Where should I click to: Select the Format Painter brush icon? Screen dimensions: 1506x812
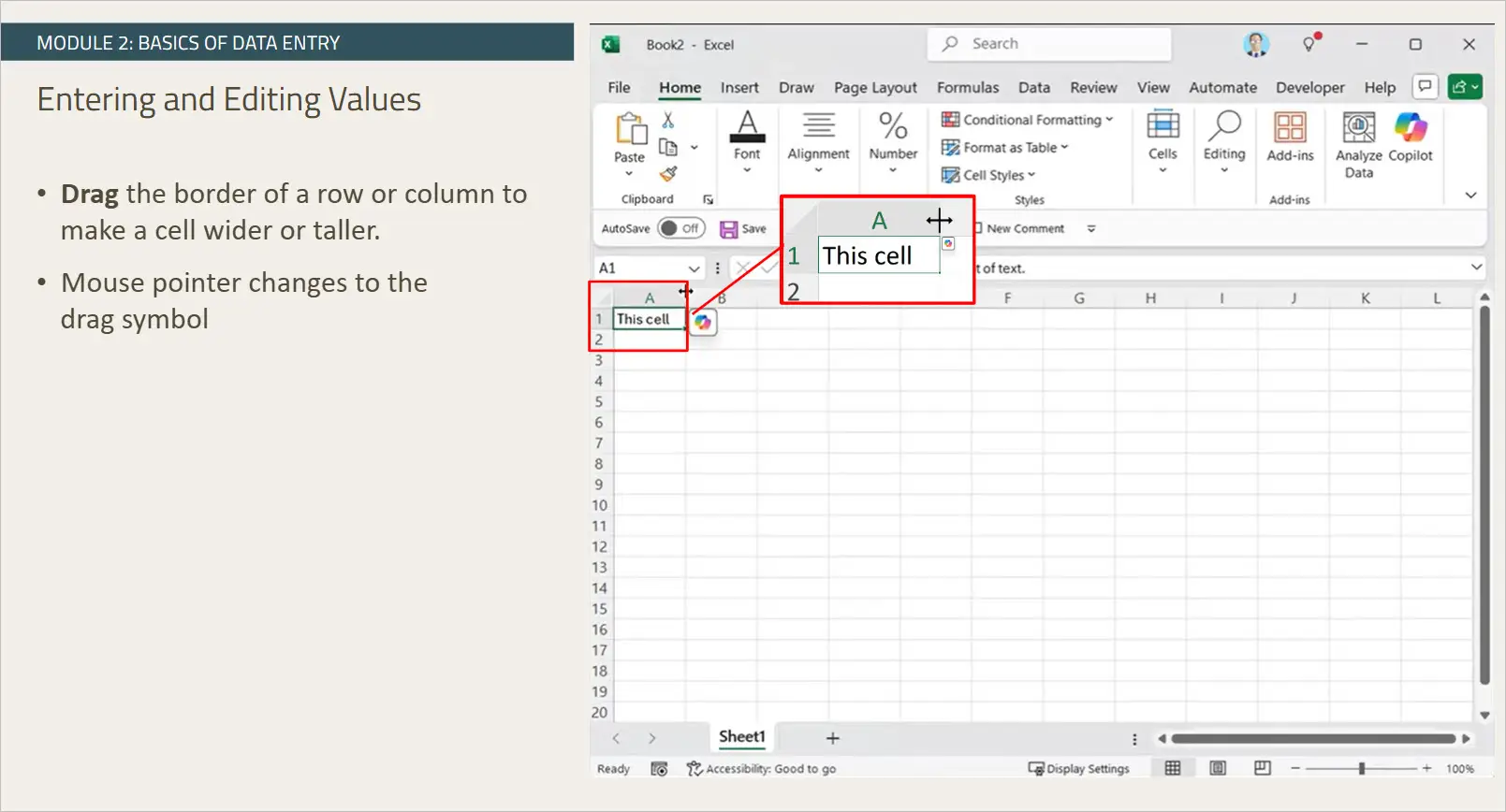tap(668, 174)
